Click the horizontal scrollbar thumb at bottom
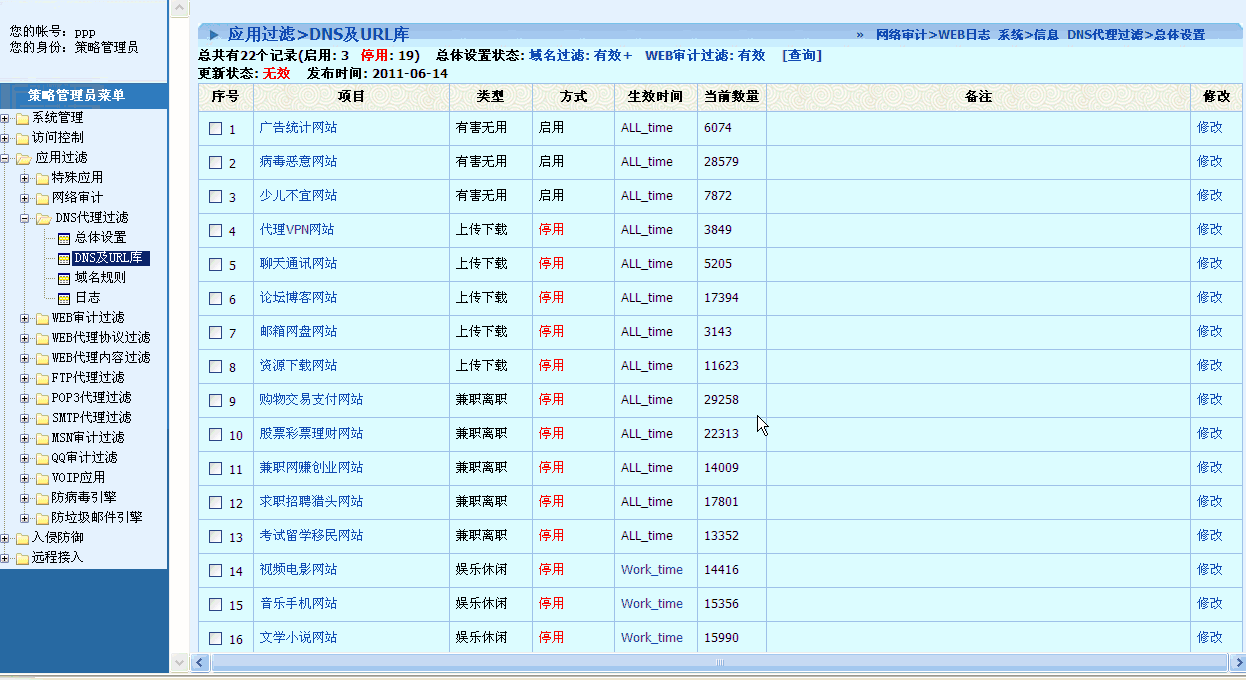The height and width of the screenshot is (680, 1246). (716, 663)
